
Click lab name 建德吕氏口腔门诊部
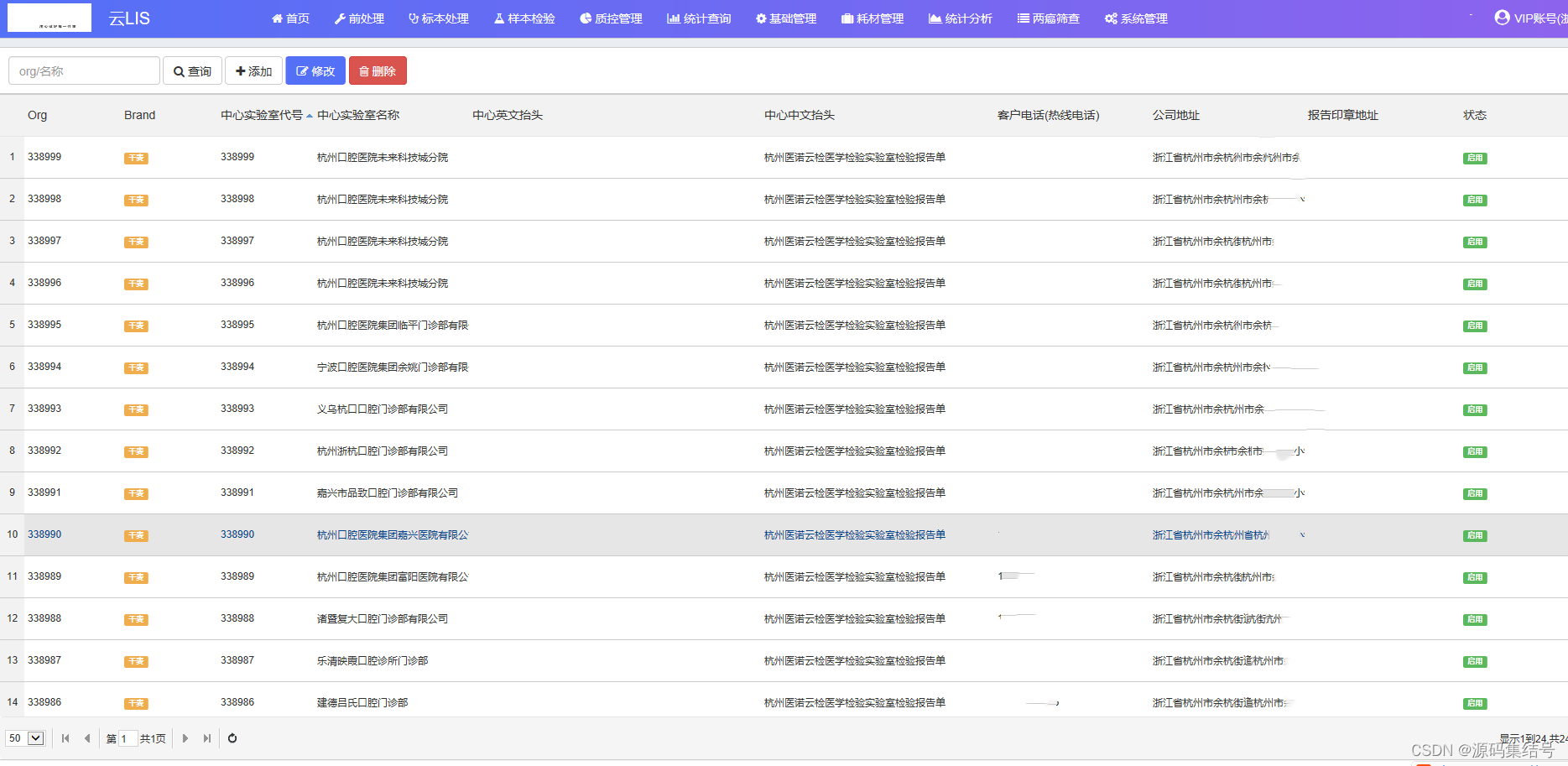(x=362, y=702)
